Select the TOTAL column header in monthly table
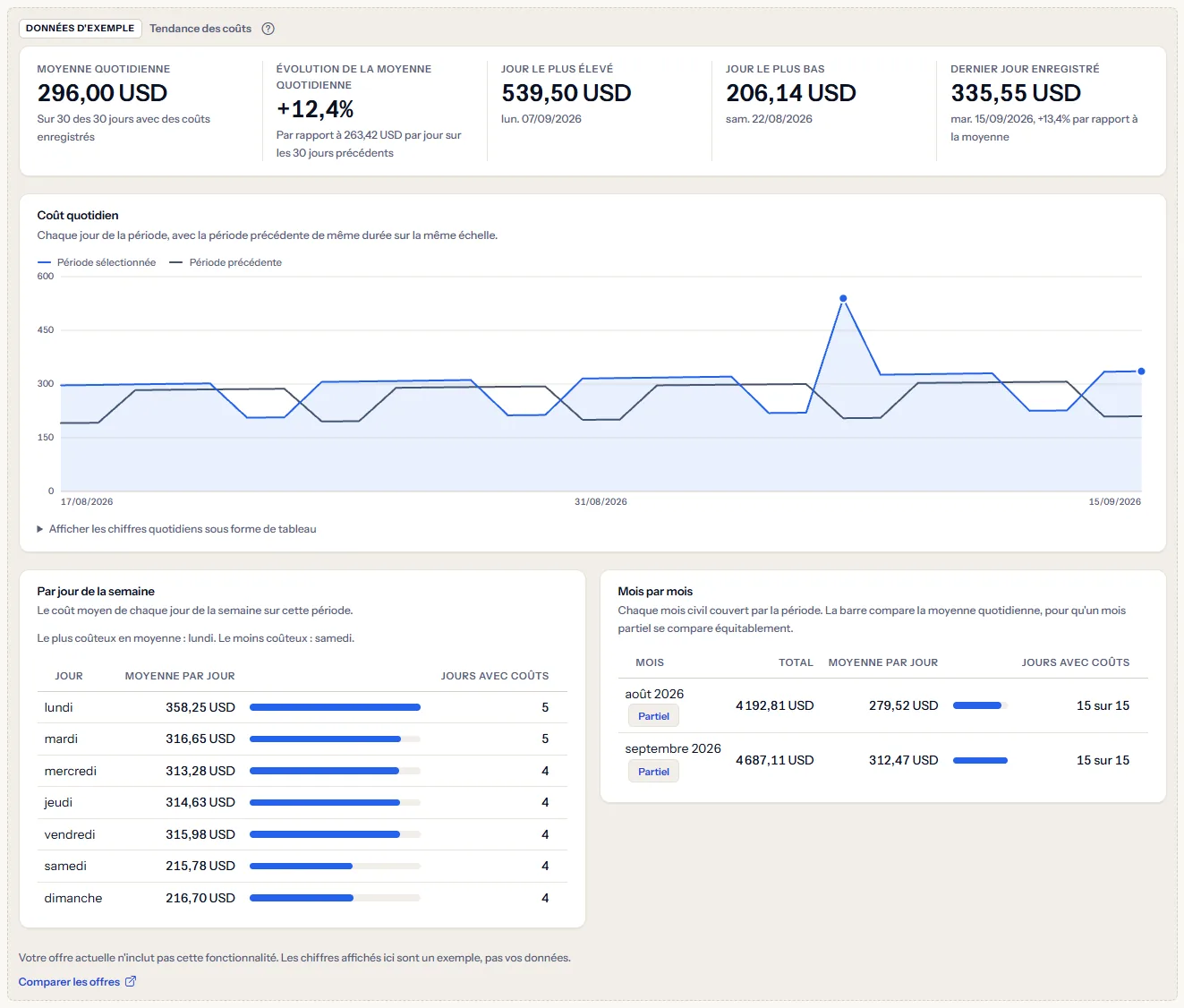 click(796, 662)
